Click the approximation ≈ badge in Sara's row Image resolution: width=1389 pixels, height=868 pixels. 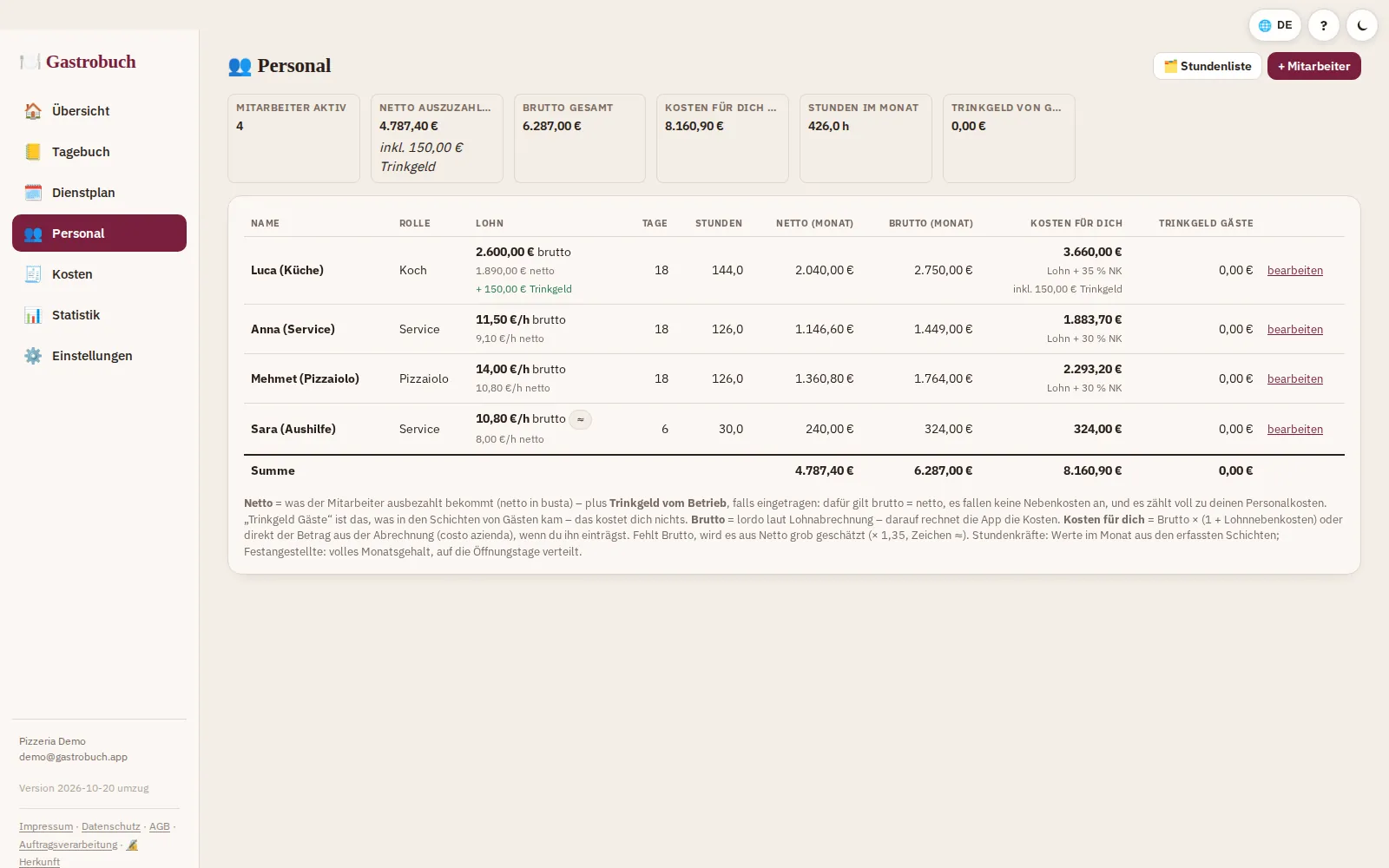581,419
